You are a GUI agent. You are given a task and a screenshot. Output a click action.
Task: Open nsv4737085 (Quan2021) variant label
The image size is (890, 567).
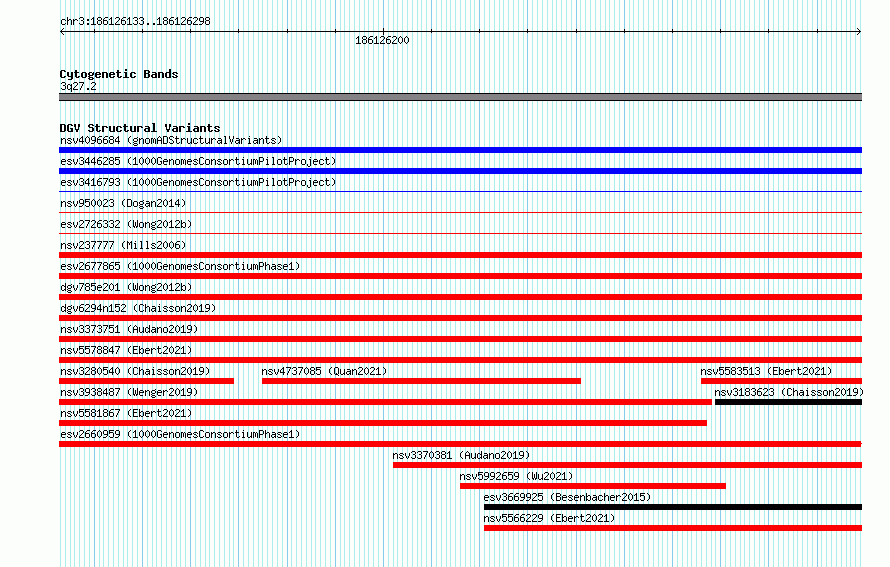tap(324, 371)
